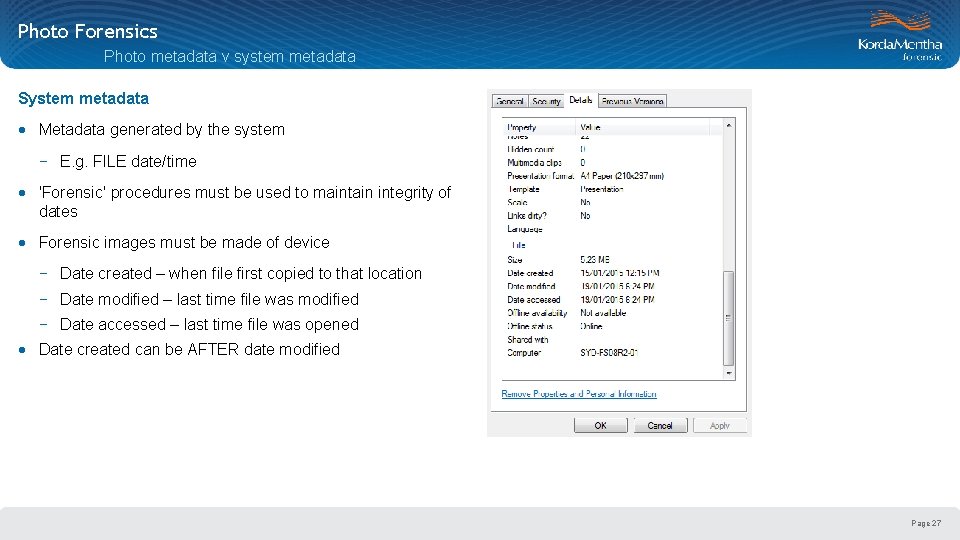Click the 5.23 MB size value
The image size is (960, 540).
click(x=595, y=260)
